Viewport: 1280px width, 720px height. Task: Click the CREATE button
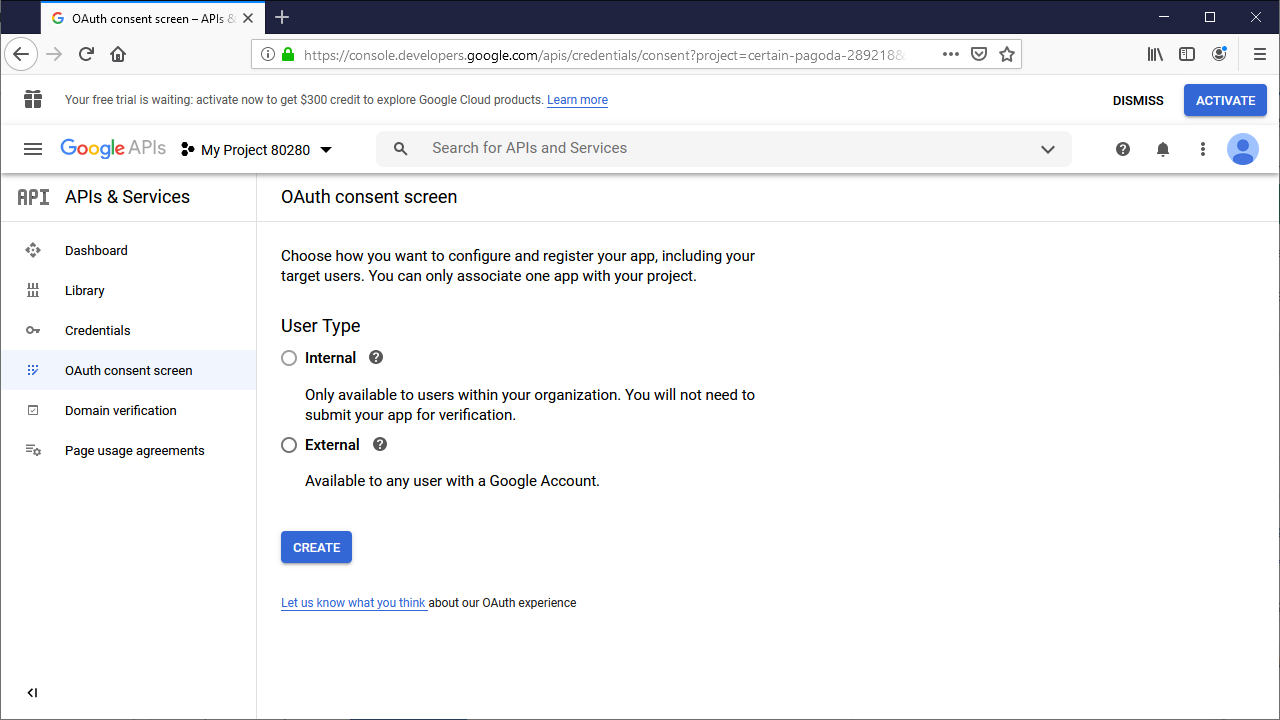coord(316,547)
